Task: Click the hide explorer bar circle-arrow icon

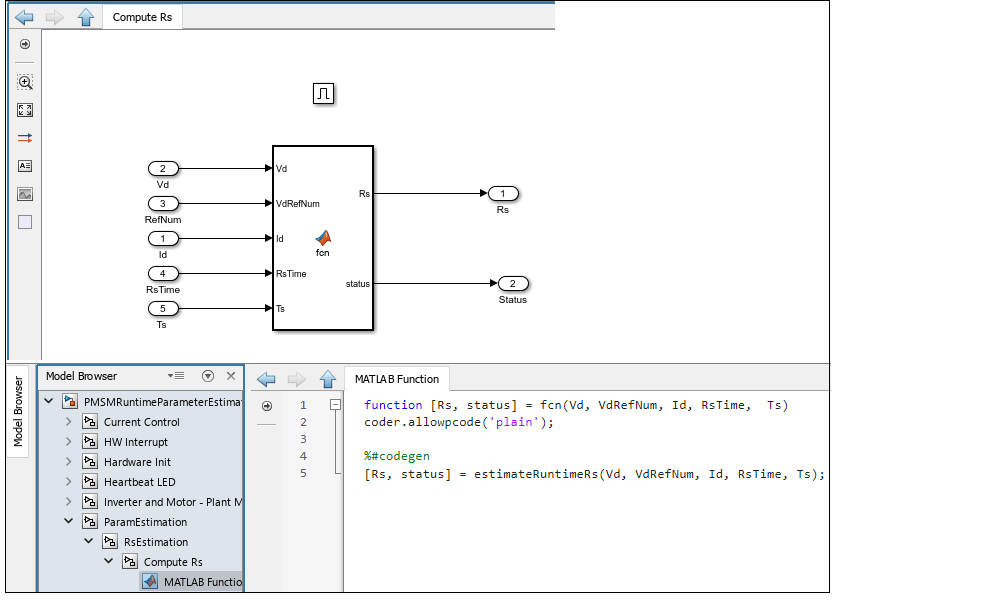Action: (x=25, y=44)
